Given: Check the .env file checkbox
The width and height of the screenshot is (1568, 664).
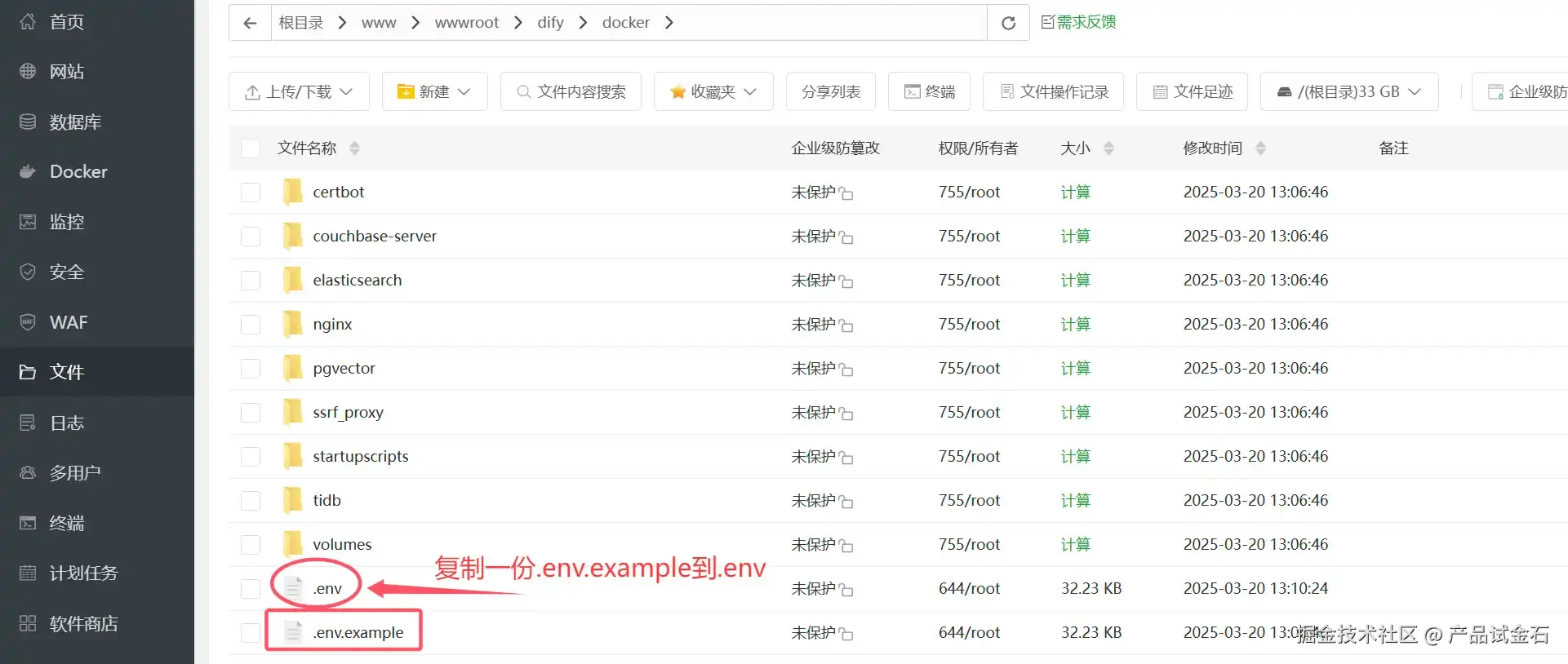Looking at the screenshot, I should tap(251, 588).
